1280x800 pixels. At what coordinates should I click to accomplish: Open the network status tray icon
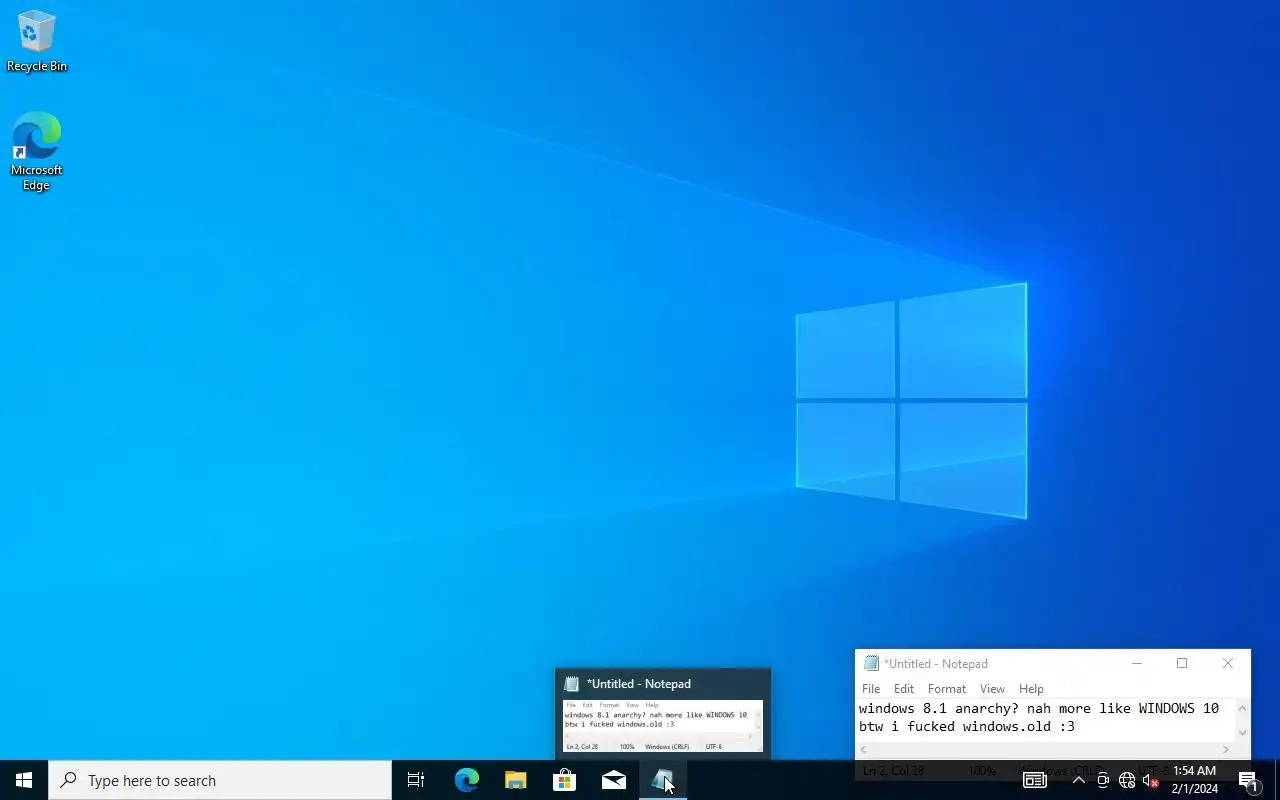(1127, 780)
